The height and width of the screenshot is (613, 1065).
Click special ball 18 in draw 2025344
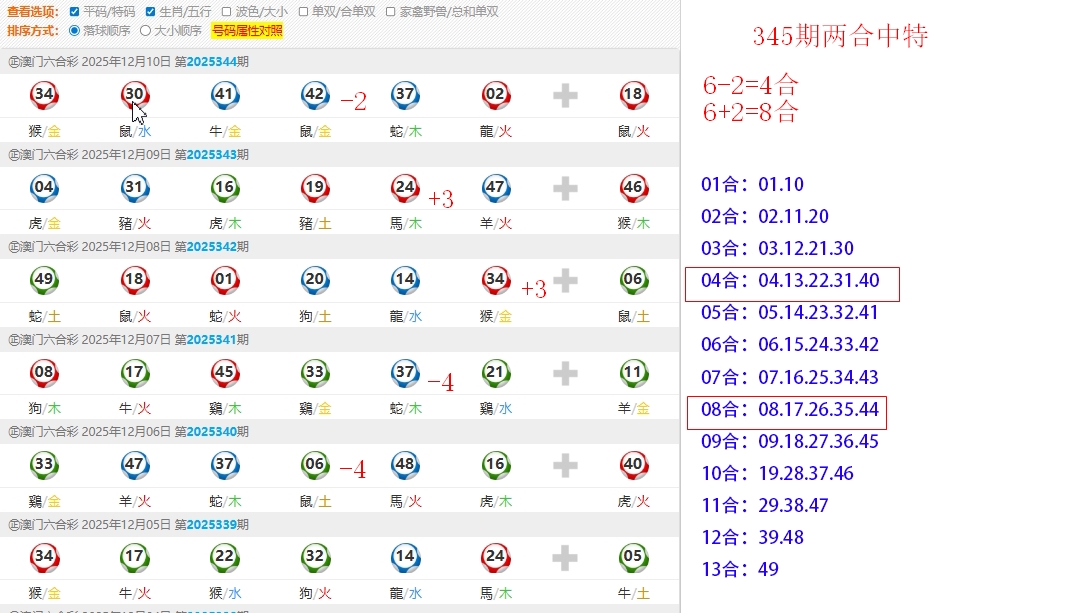tap(632, 96)
